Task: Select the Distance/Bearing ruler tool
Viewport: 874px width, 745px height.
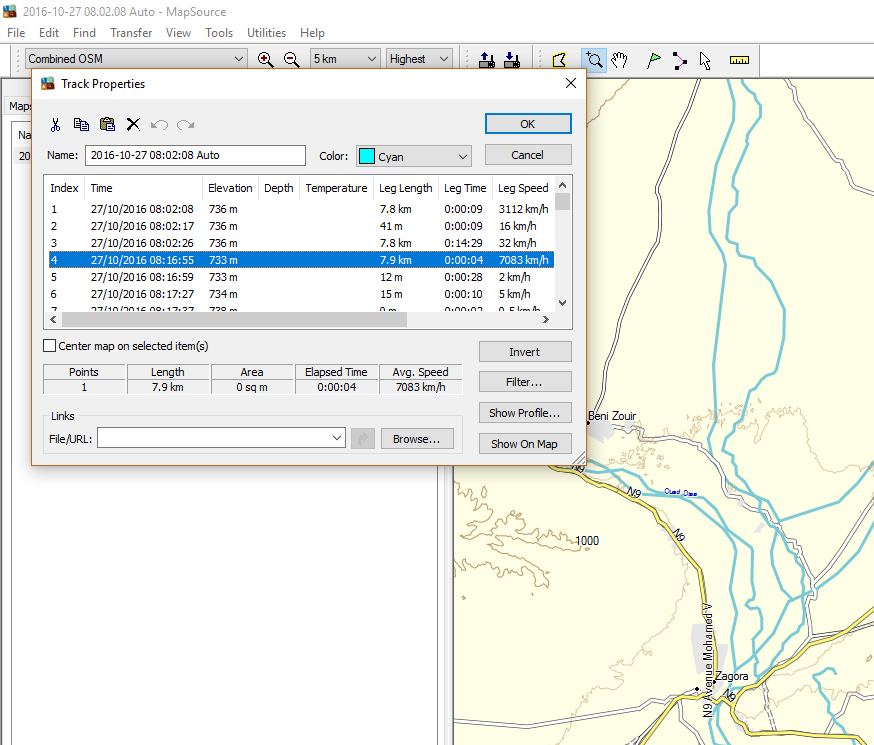Action: pos(739,60)
